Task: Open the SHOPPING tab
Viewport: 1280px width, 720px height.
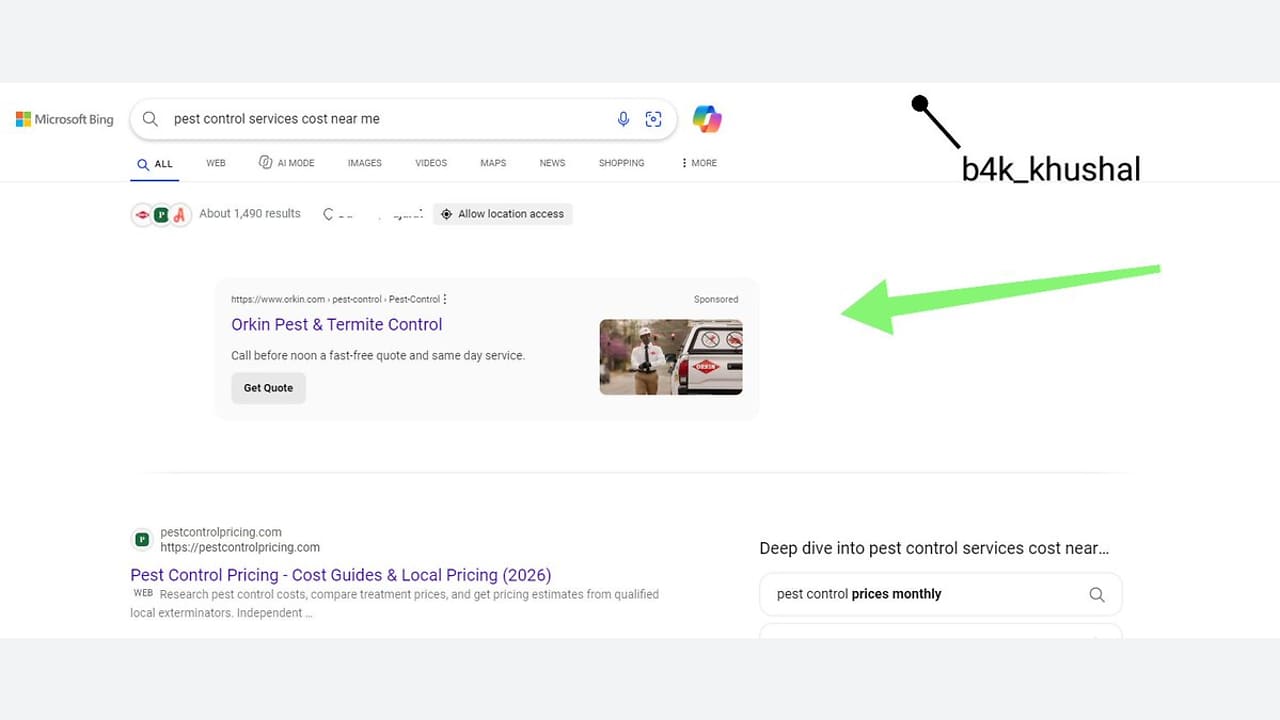Action: (x=621, y=163)
